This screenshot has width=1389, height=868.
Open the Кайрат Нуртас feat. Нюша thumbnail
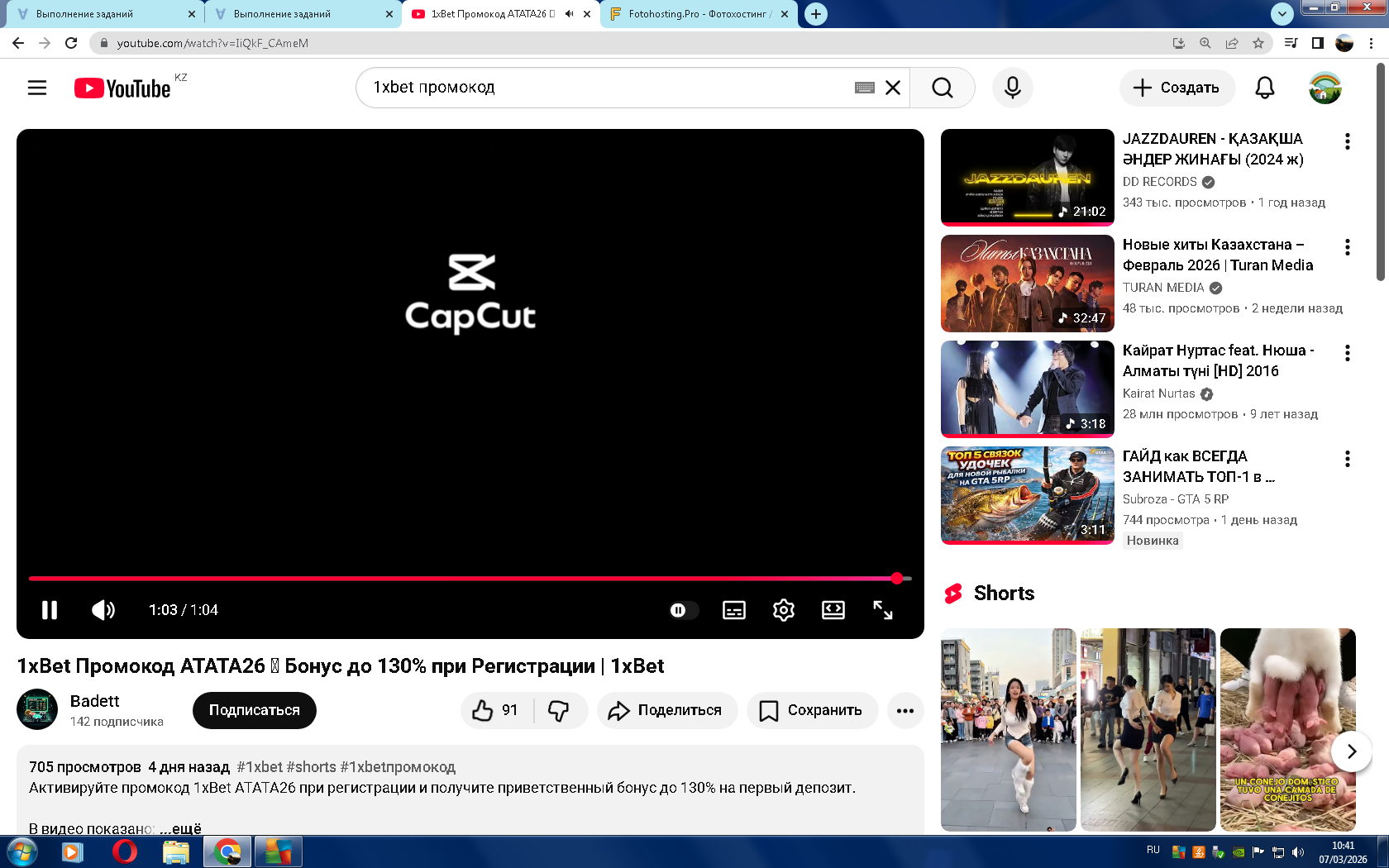[1028, 389]
